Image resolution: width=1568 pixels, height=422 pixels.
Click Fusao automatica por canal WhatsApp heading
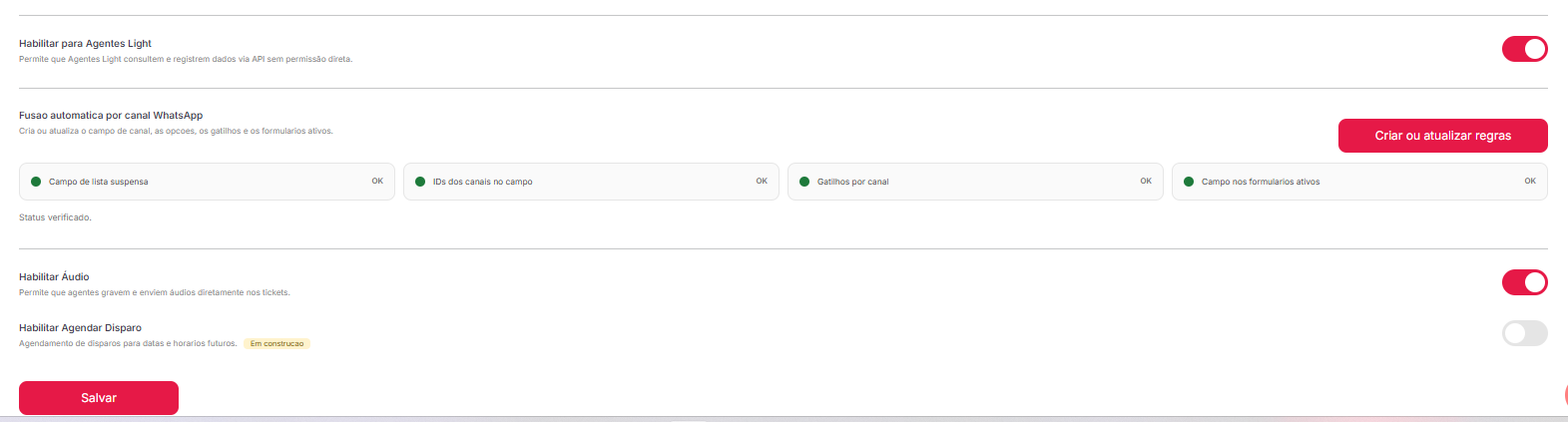click(x=111, y=116)
